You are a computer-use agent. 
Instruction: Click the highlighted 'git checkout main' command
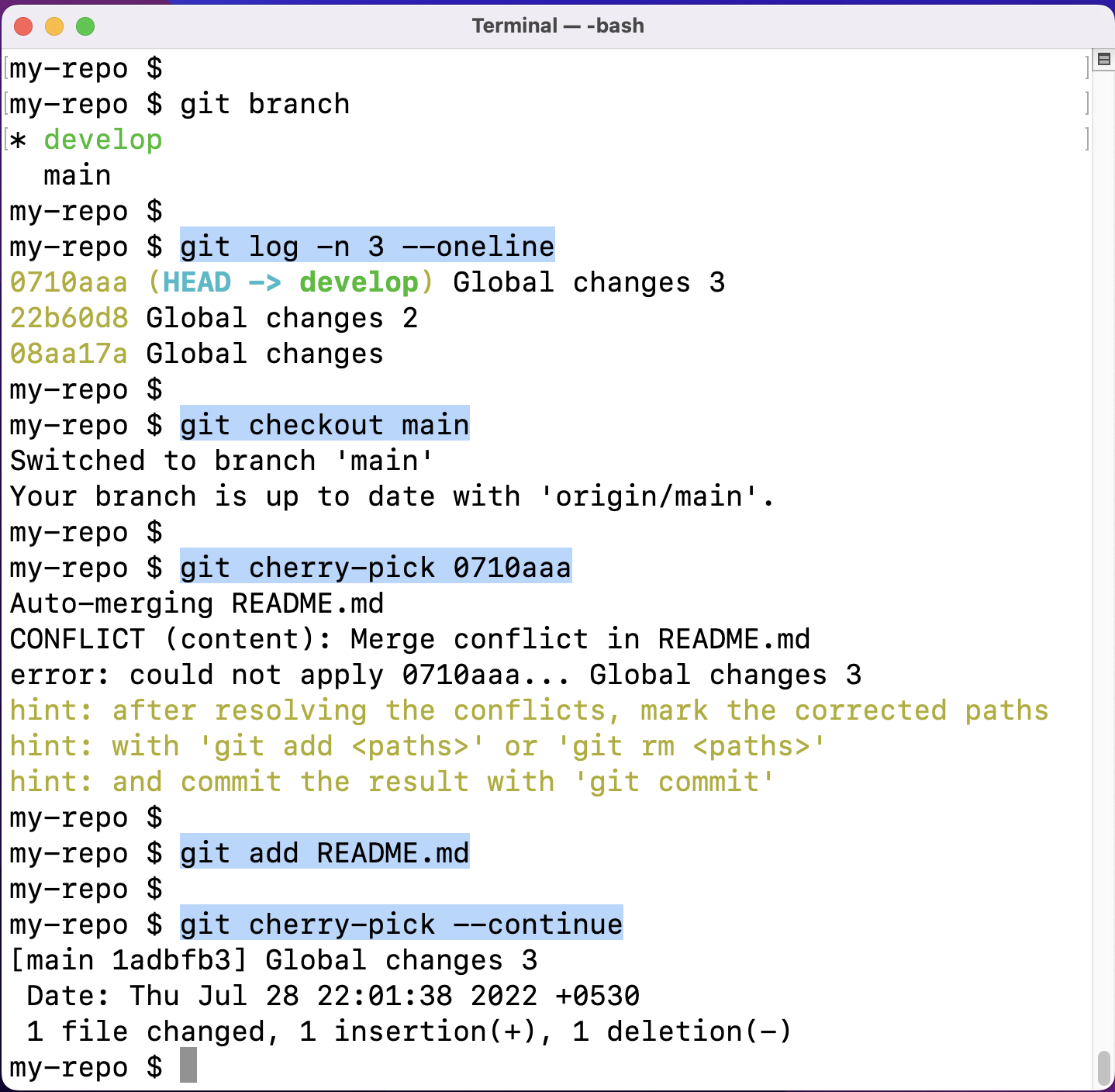coord(325,424)
